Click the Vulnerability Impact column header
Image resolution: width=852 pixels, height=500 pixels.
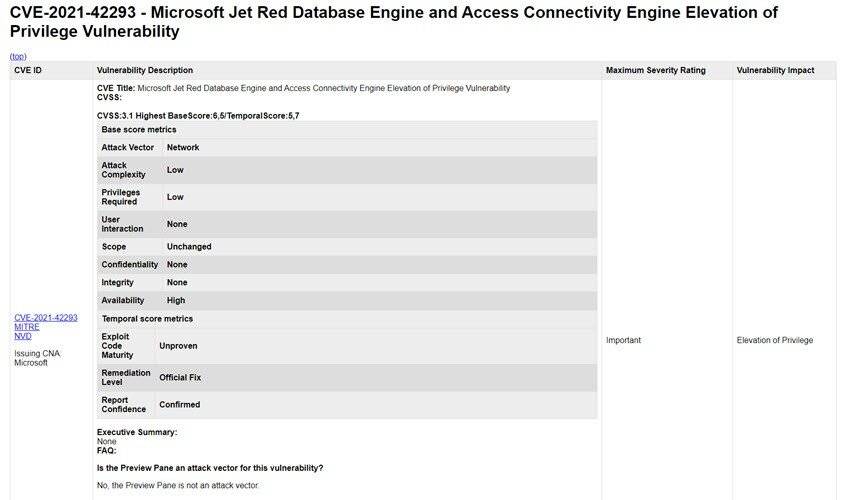pyautogui.click(x=775, y=70)
